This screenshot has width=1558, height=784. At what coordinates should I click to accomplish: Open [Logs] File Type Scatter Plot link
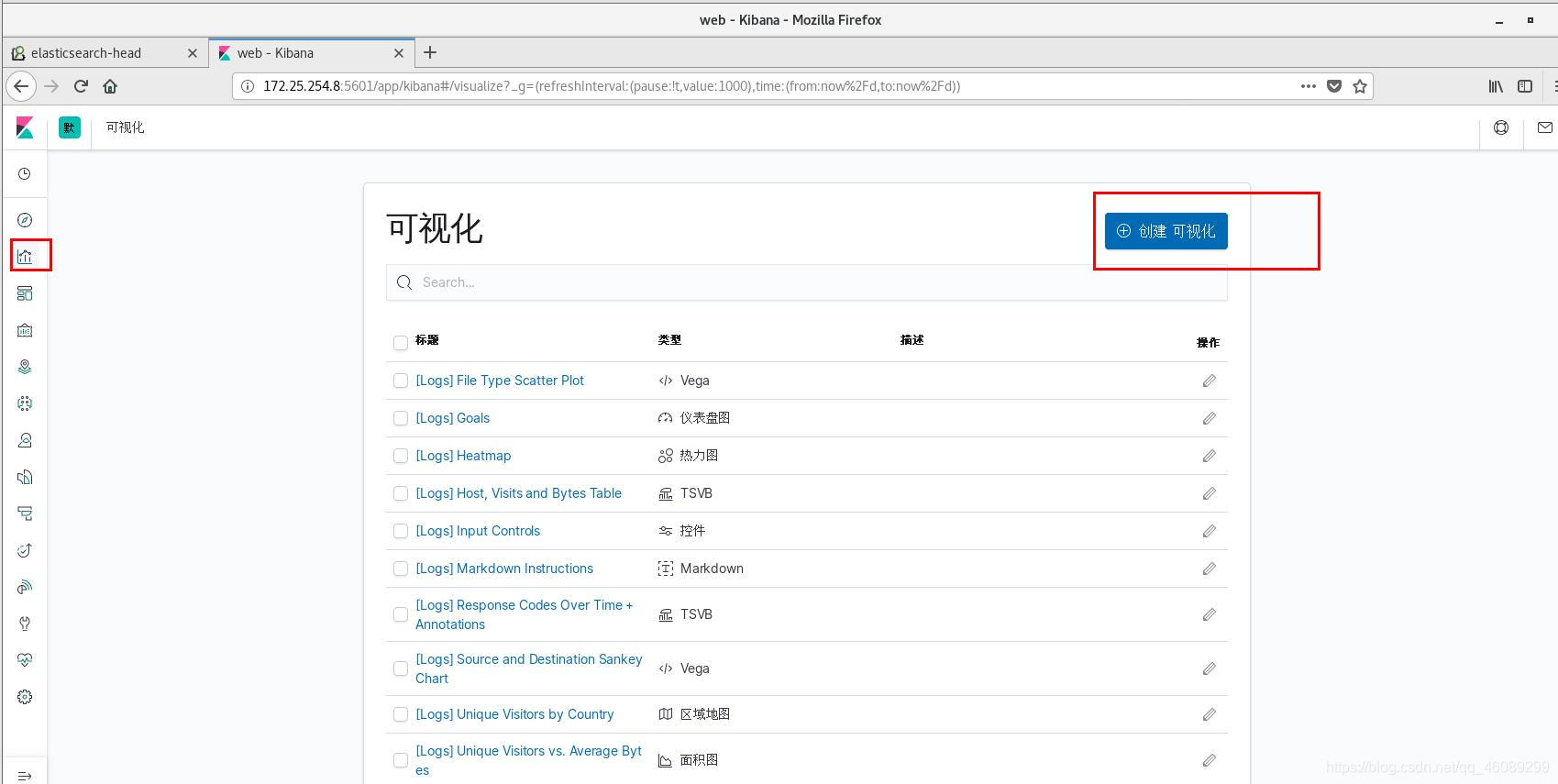pos(500,381)
